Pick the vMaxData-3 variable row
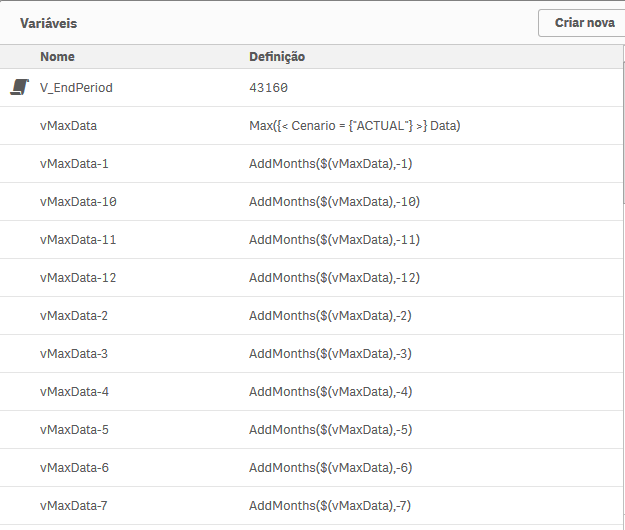 74,354
